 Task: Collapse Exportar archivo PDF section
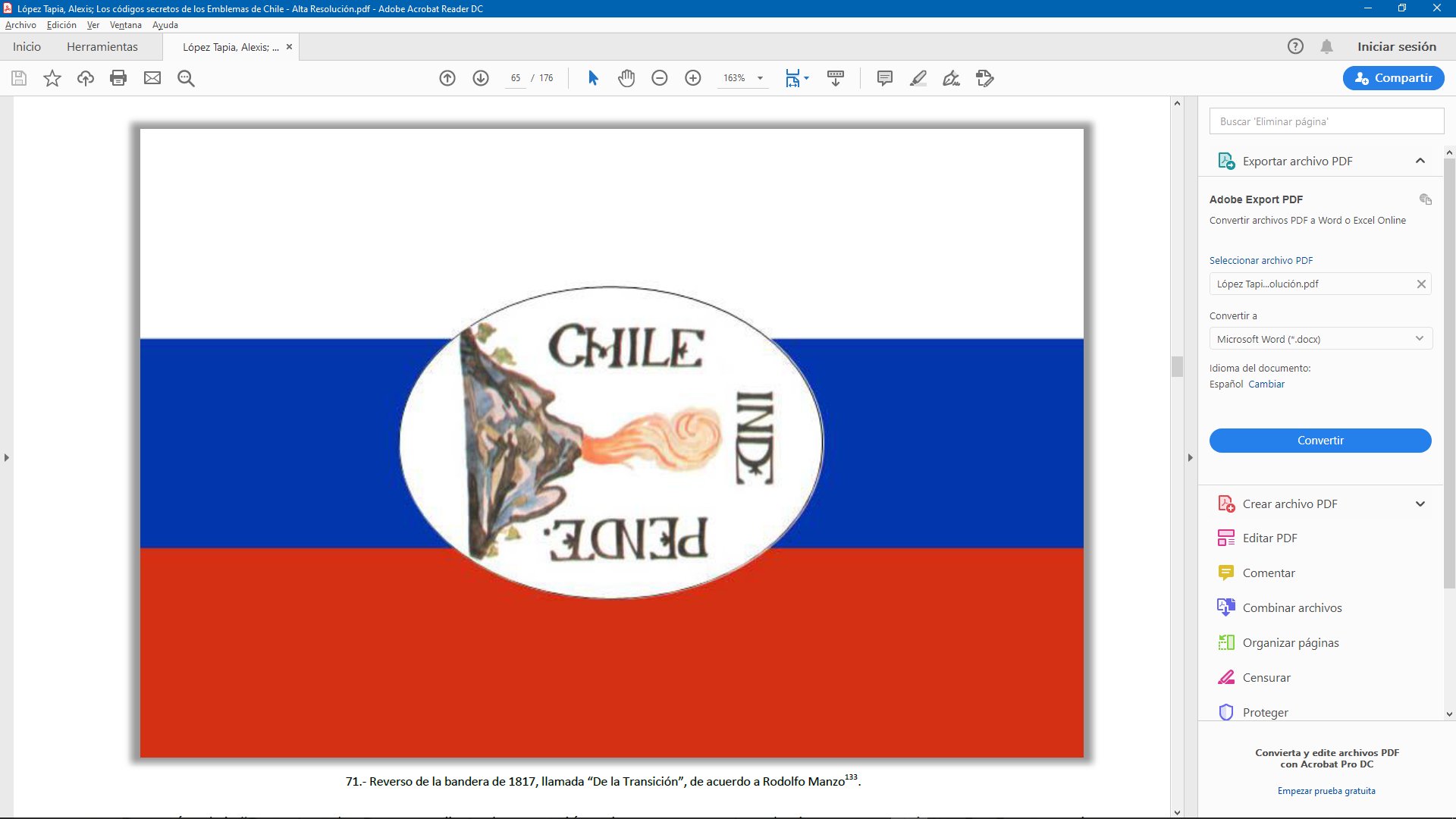coord(1420,161)
